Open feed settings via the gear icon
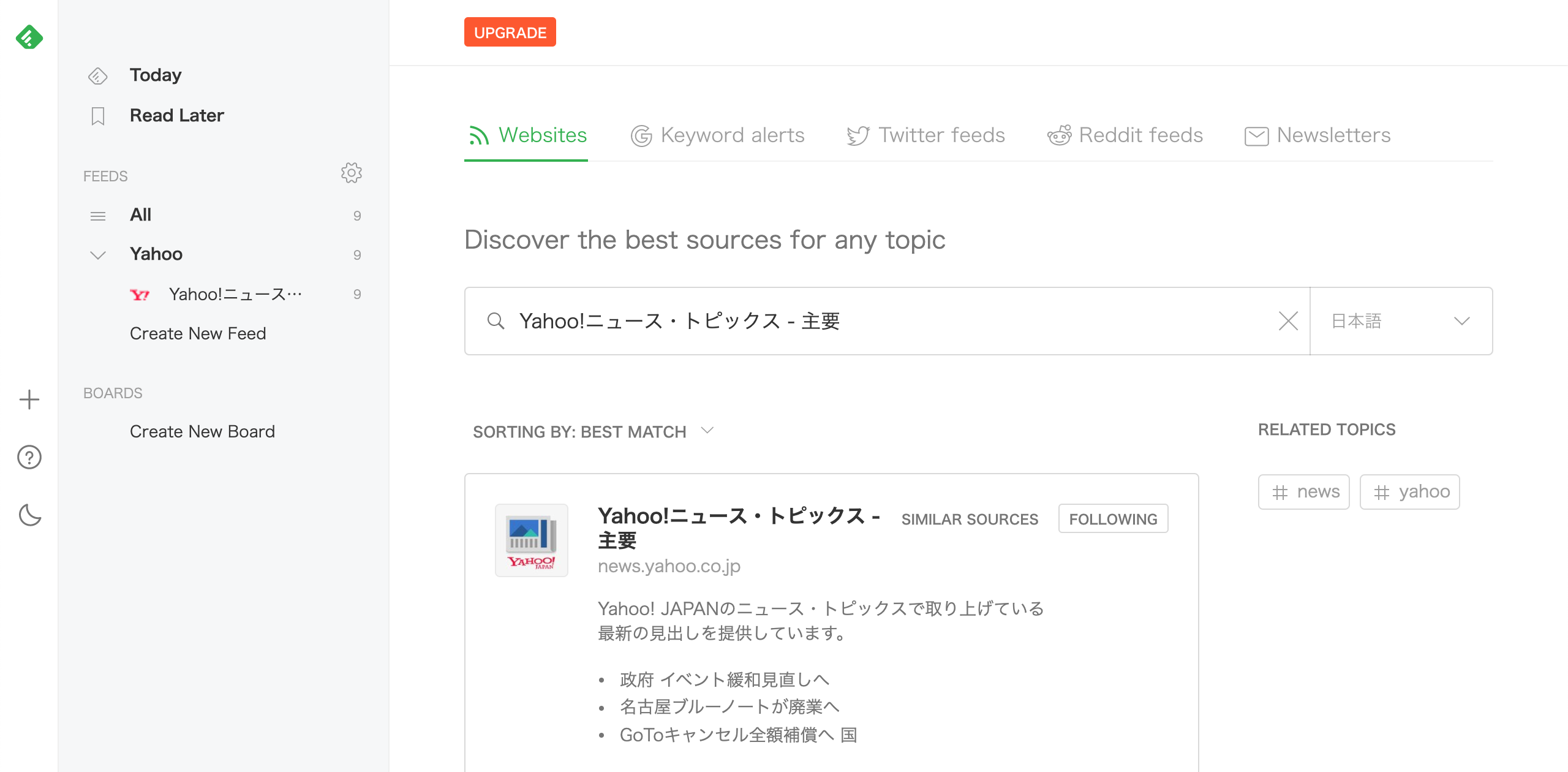The image size is (1568, 772). tap(352, 173)
